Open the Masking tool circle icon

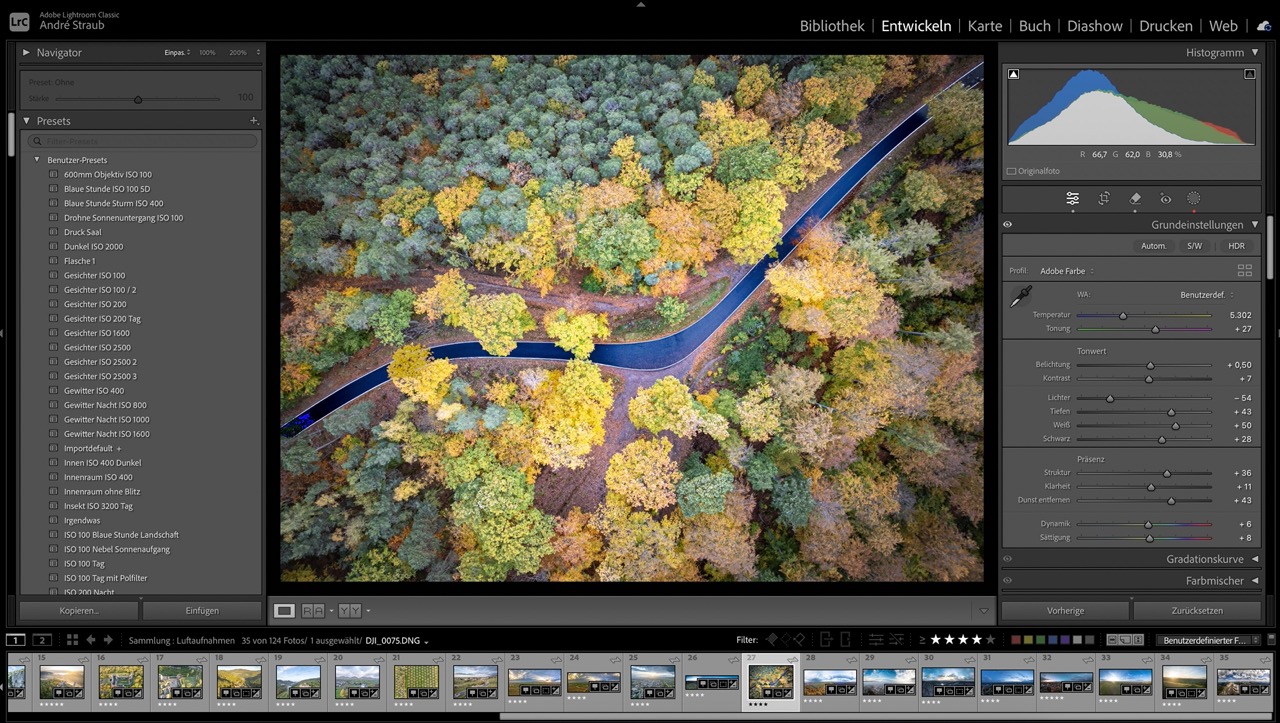(1193, 199)
